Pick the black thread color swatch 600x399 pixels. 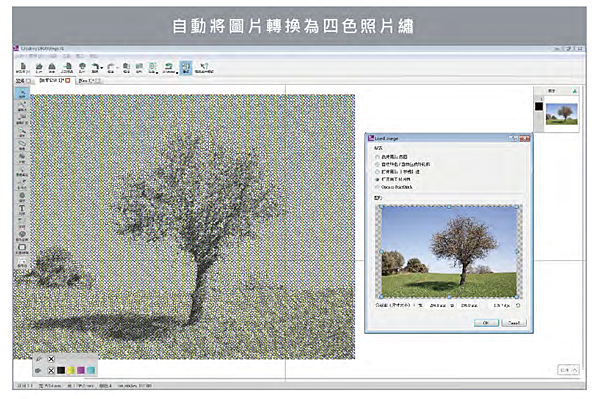(x=61, y=370)
